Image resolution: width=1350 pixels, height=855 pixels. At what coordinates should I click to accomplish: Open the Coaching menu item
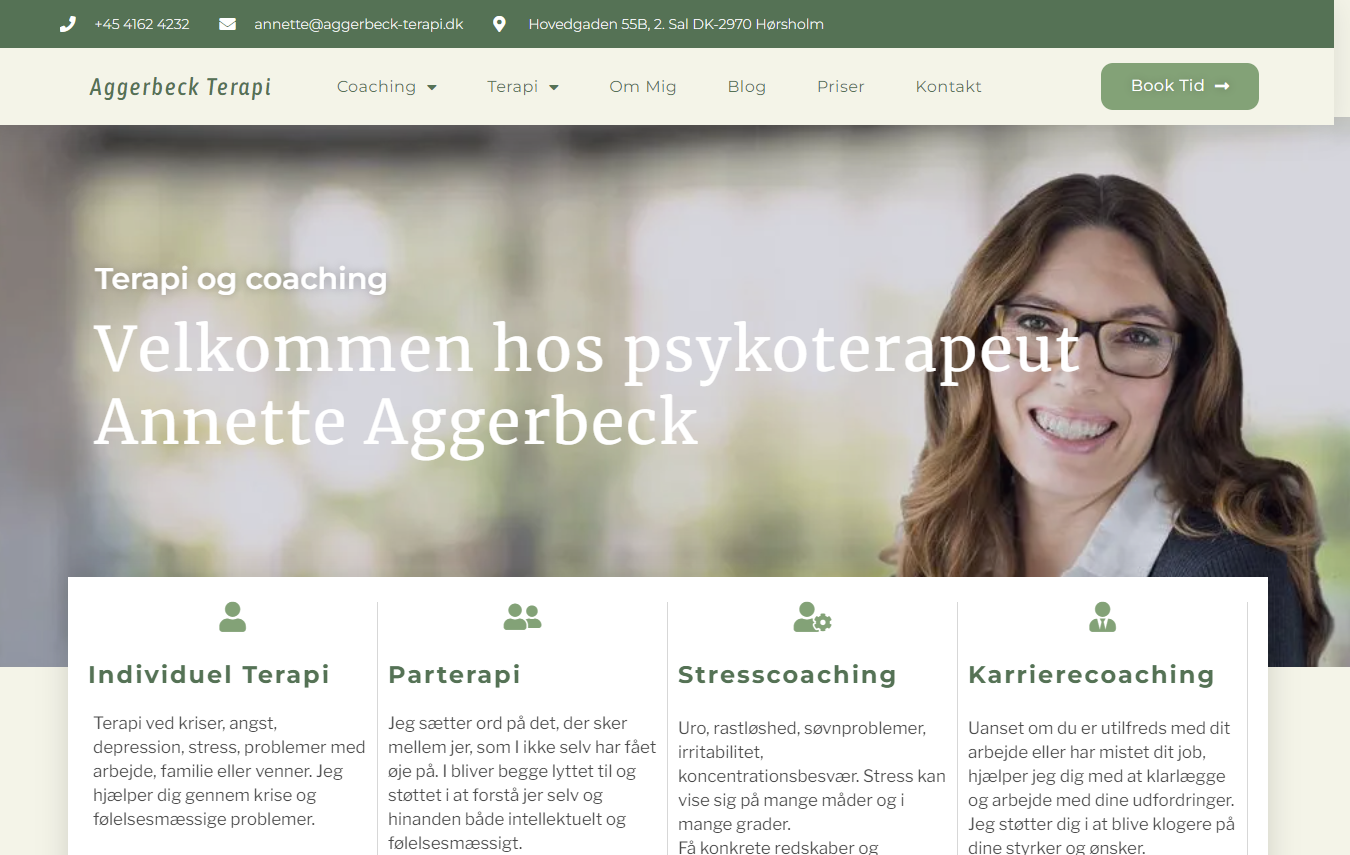click(376, 87)
